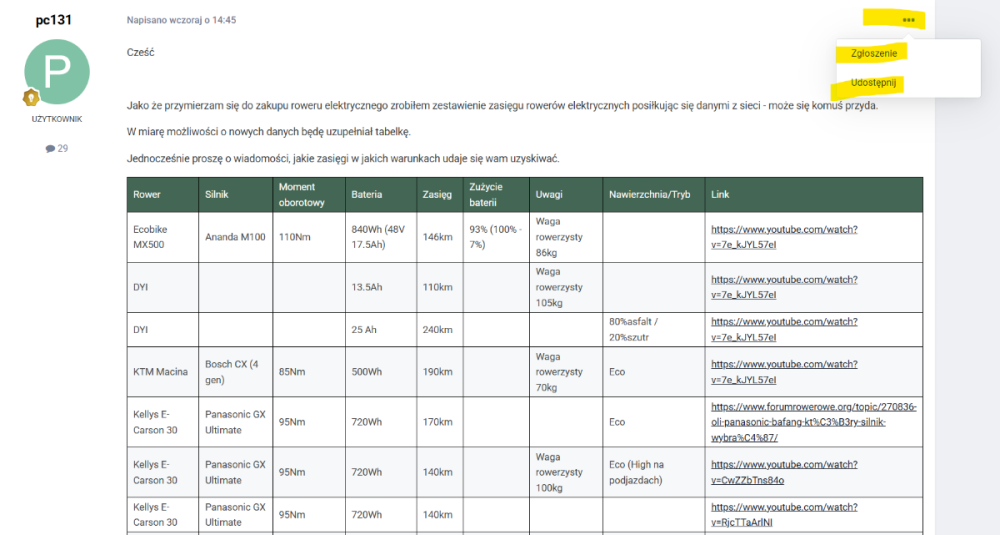Viewport: 1000px width, 535px height.
Task: Click the 'Rower' column header
Action: point(163,195)
